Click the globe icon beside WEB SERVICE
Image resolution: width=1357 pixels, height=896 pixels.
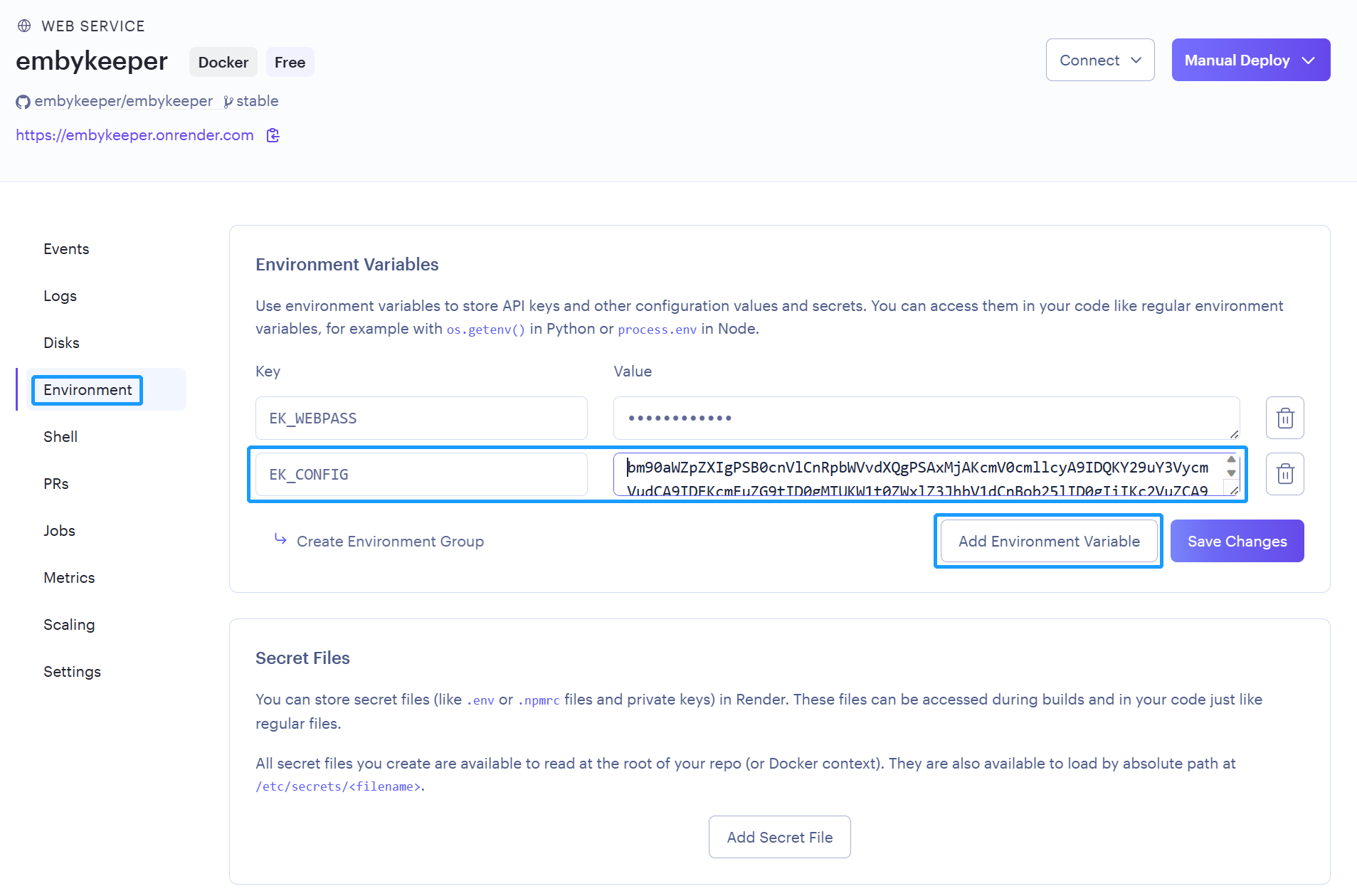(x=24, y=26)
